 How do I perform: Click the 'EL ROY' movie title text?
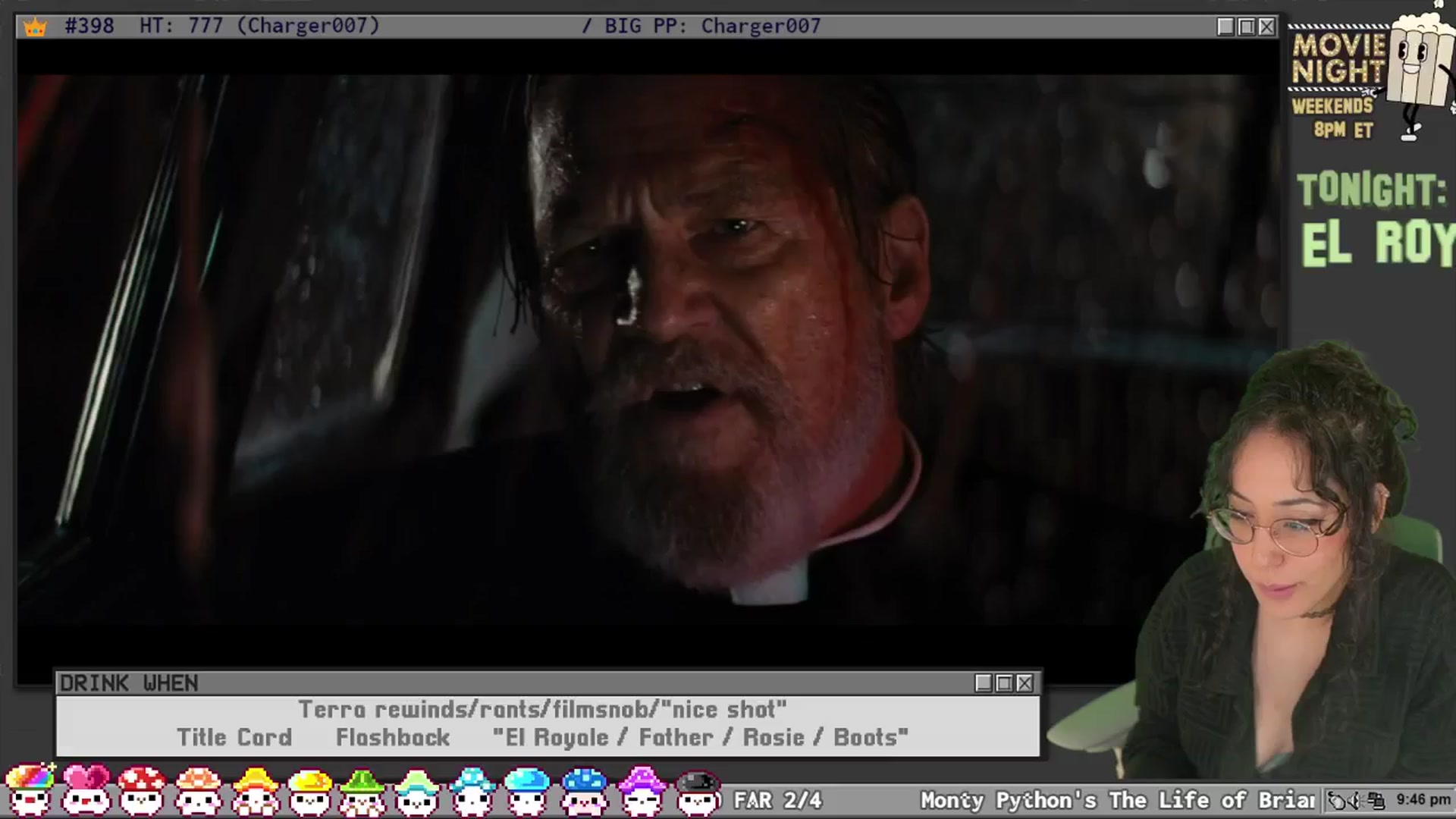1378,243
